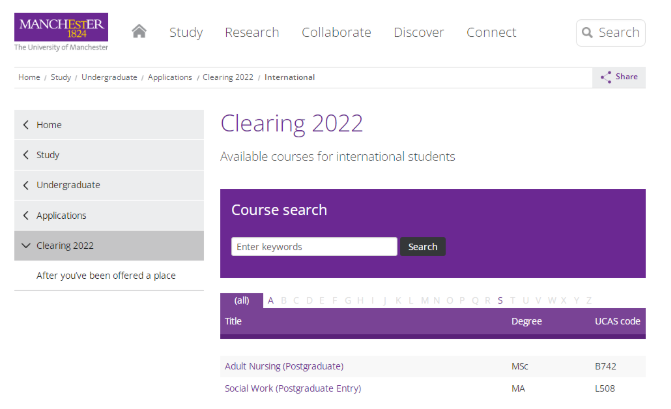Click the Enter keywords input field
The width and height of the screenshot is (671, 409).
coord(314,247)
